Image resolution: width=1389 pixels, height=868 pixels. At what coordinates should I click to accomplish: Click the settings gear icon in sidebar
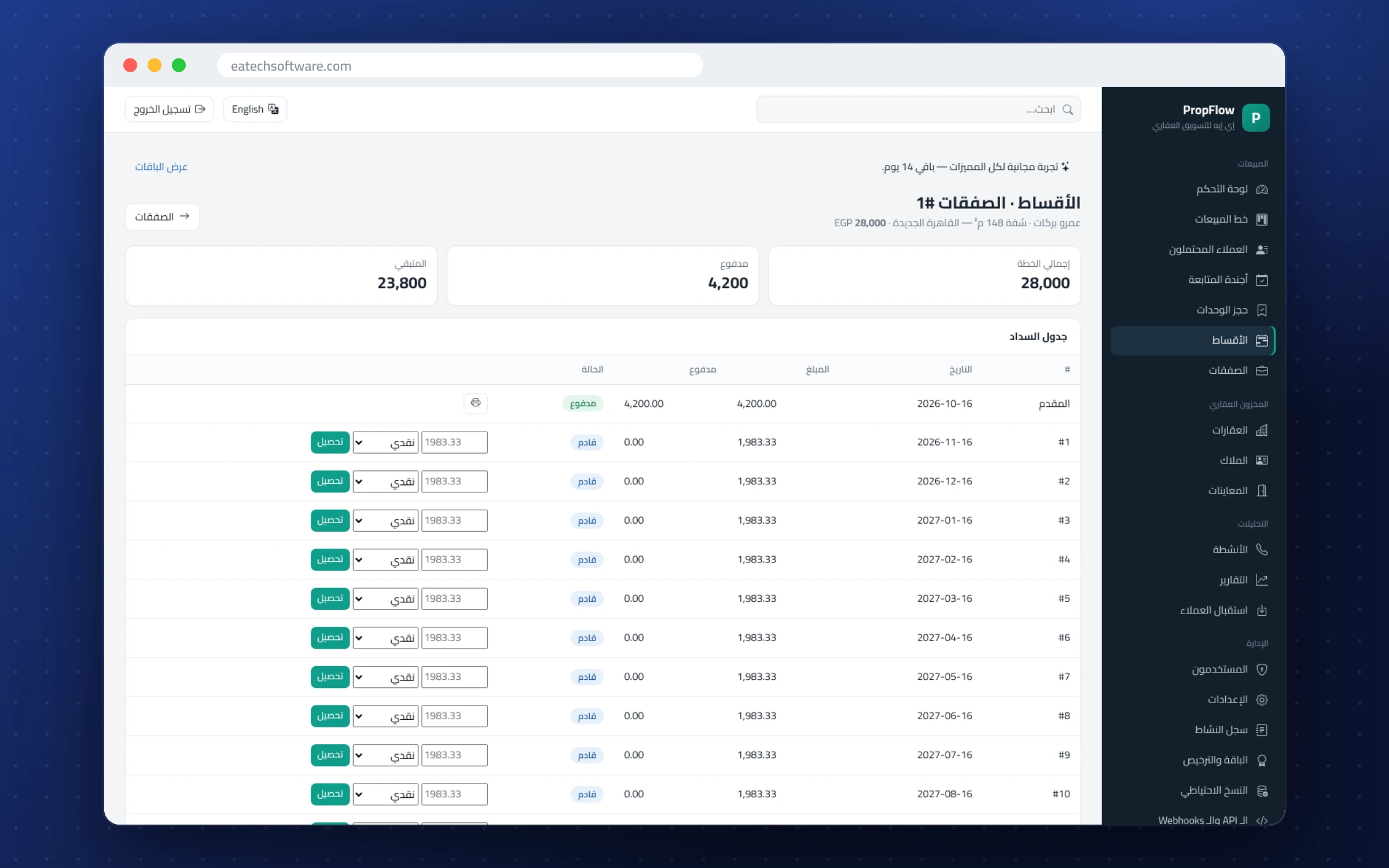[1262, 700]
